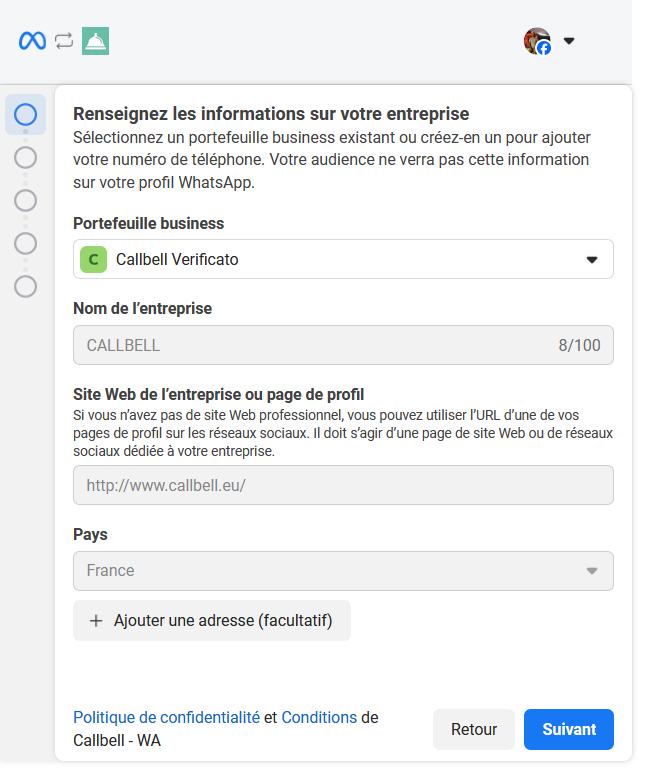Open Politique de confidentialité link

(167, 717)
